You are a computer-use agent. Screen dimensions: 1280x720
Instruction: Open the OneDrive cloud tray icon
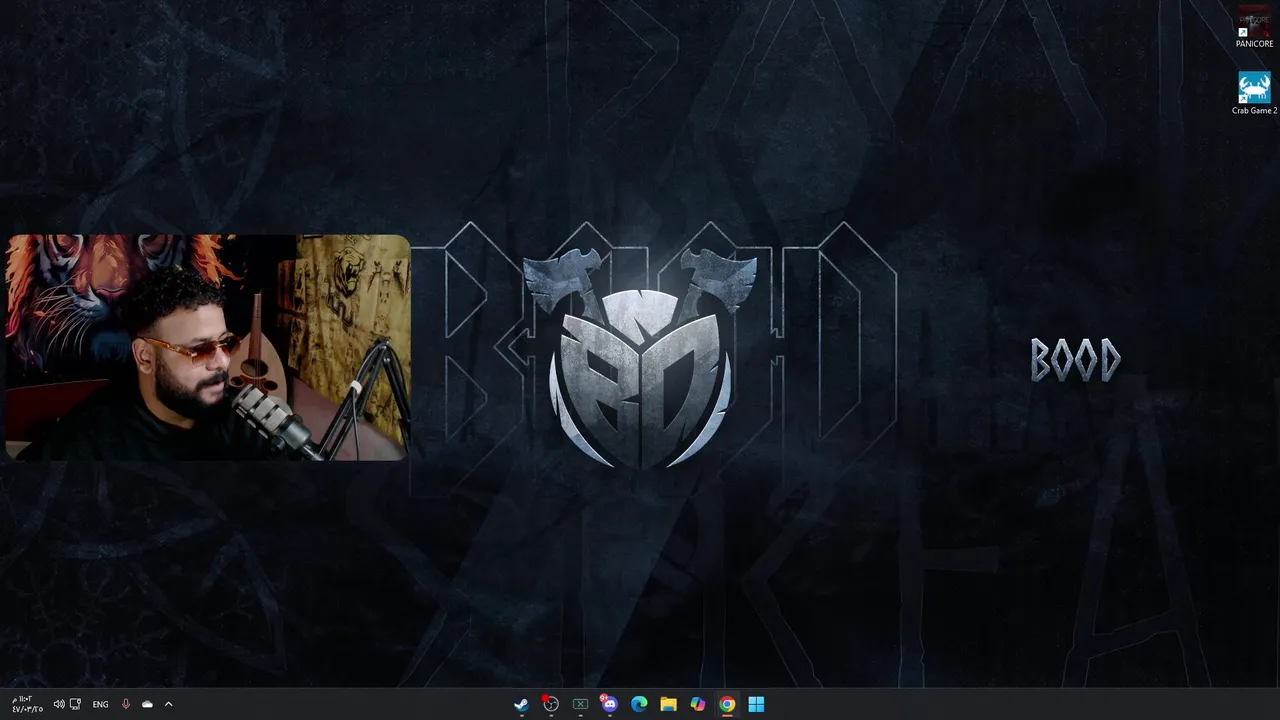point(147,704)
